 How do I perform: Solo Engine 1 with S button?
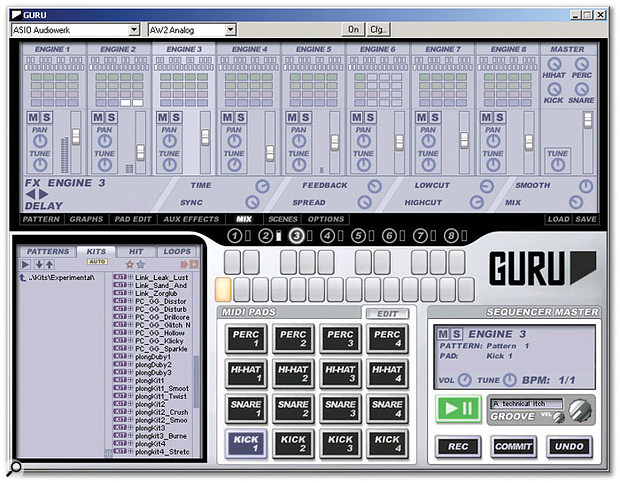(47, 118)
